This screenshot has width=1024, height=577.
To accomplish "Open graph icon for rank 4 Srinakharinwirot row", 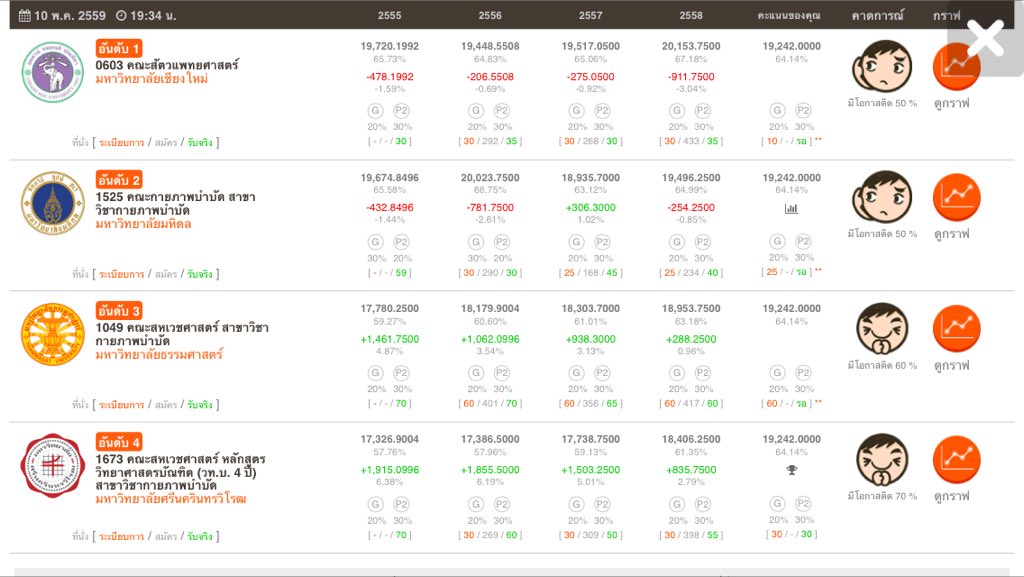I will tap(956, 460).
